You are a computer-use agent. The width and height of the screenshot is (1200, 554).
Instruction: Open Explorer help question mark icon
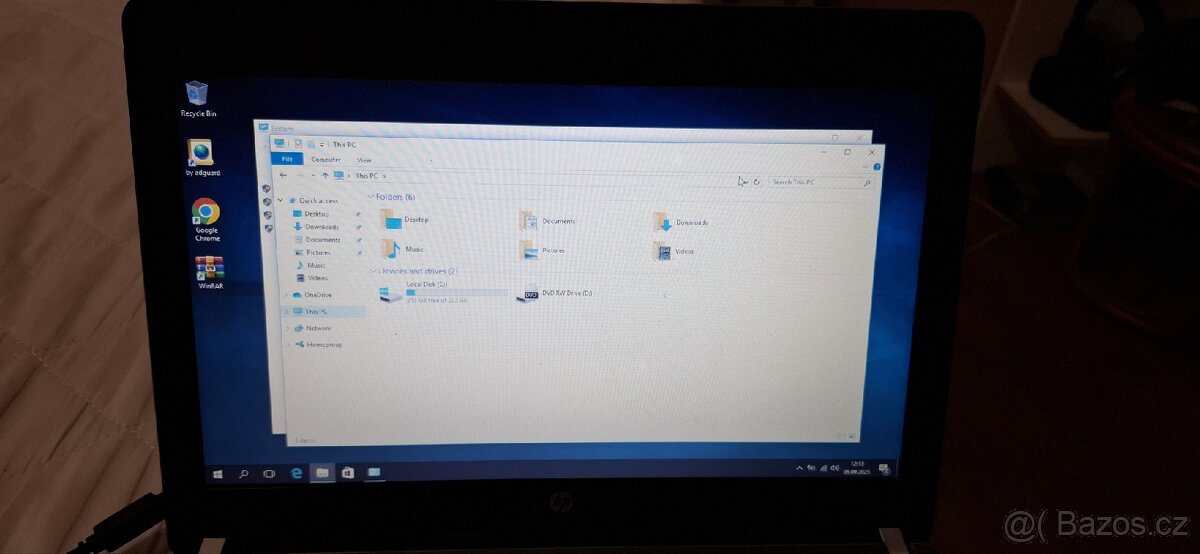click(877, 166)
